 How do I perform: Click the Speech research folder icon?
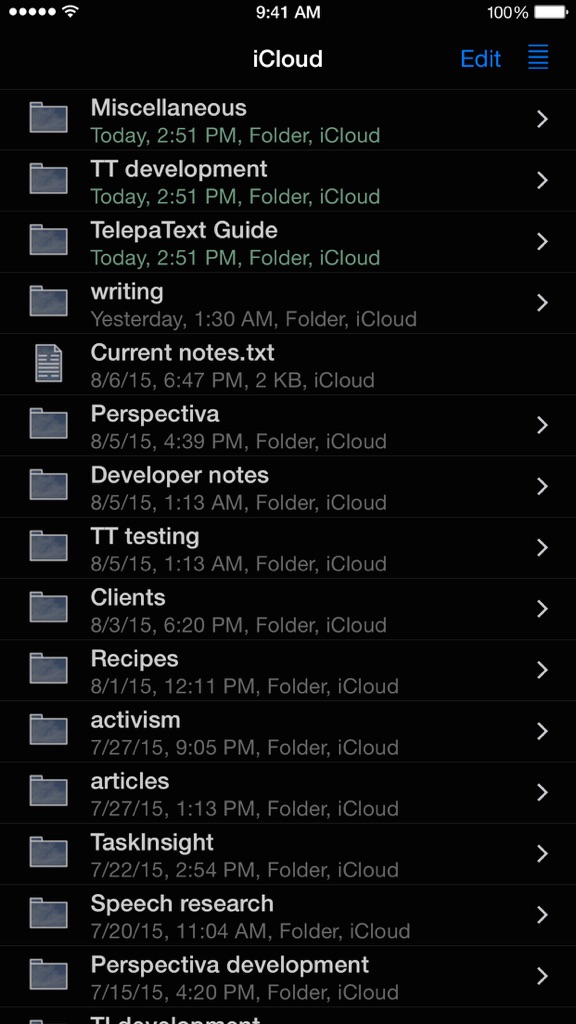click(x=48, y=914)
